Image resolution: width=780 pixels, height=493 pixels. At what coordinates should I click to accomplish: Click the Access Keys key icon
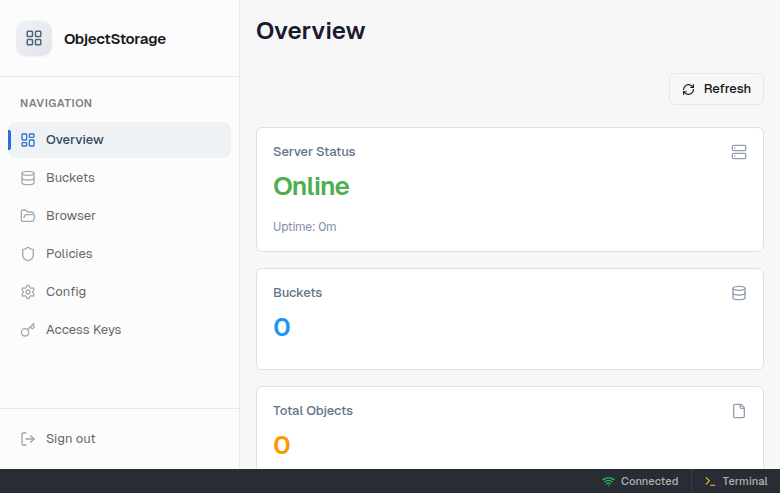coord(28,330)
